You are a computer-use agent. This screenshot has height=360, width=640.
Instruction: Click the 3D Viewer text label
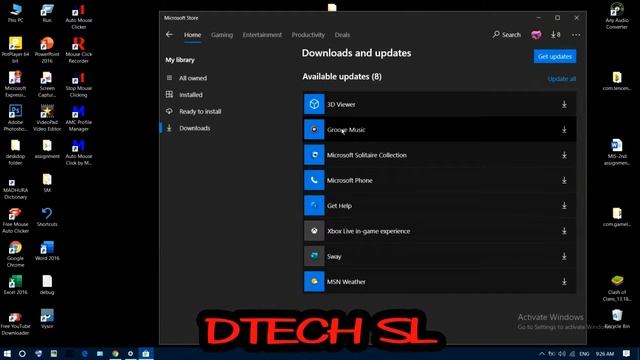pos(341,104)
